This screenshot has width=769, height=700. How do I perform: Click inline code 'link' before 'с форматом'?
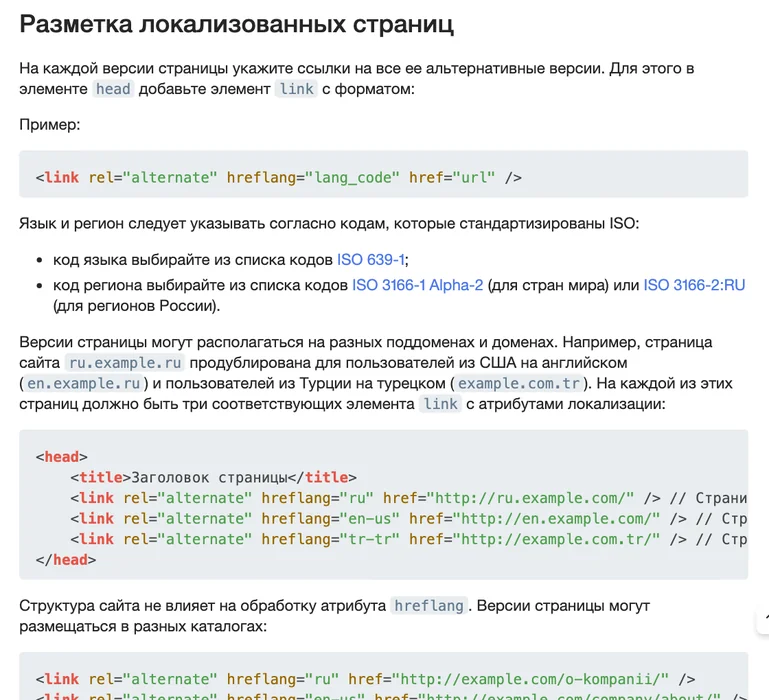tap(296, 89)
